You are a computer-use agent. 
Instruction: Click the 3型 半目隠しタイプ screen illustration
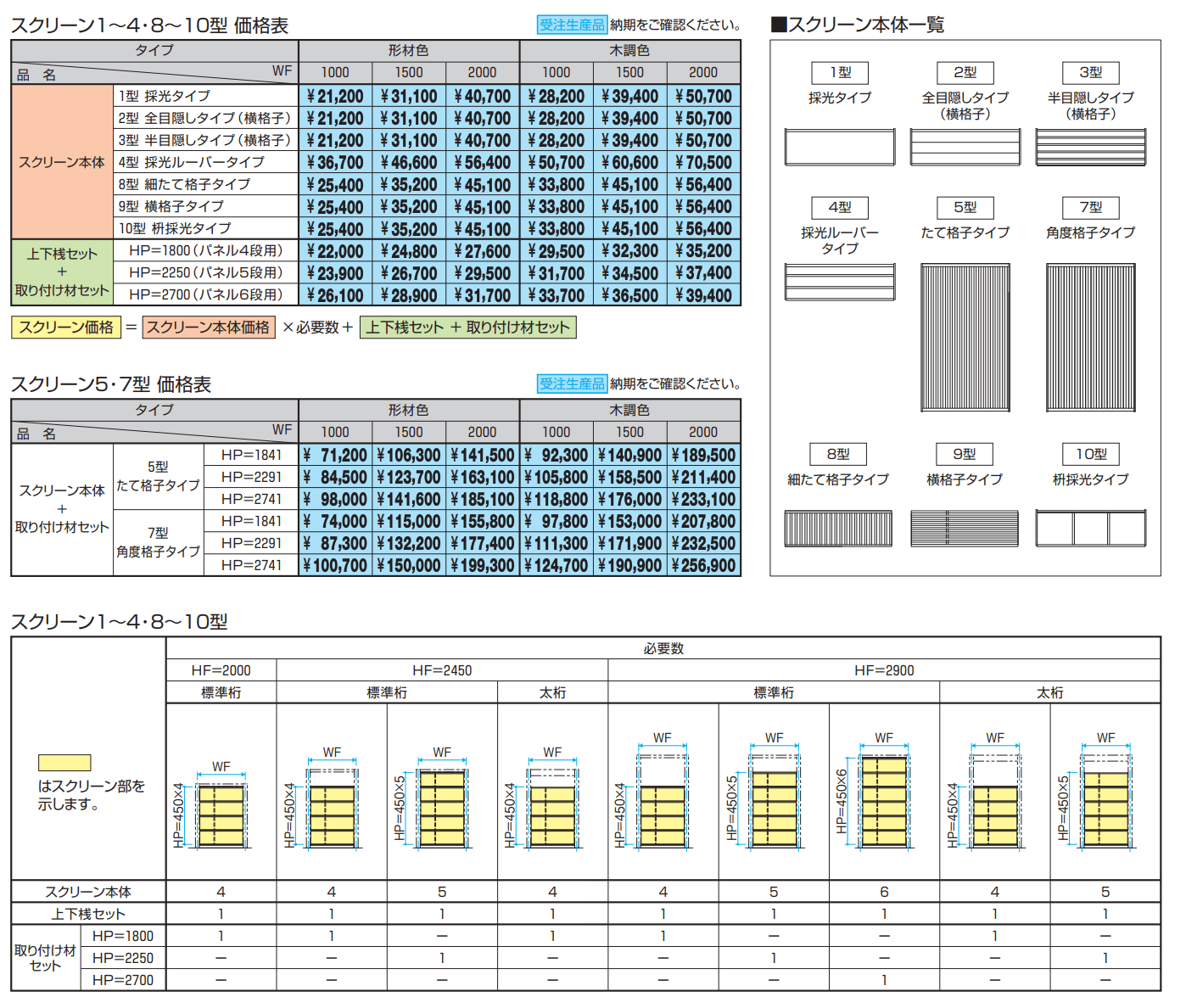(1090, 147)
